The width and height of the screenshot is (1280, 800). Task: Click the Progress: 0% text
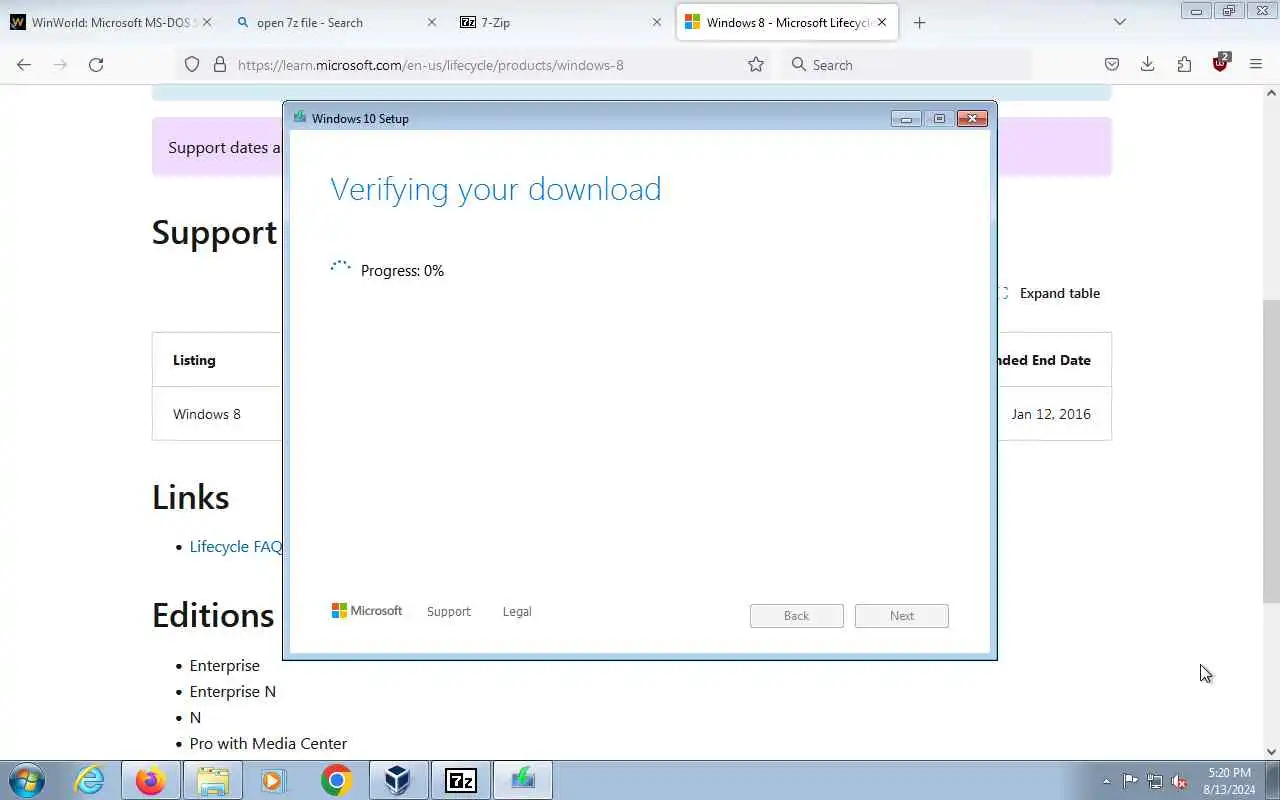[x=402, y=271]
